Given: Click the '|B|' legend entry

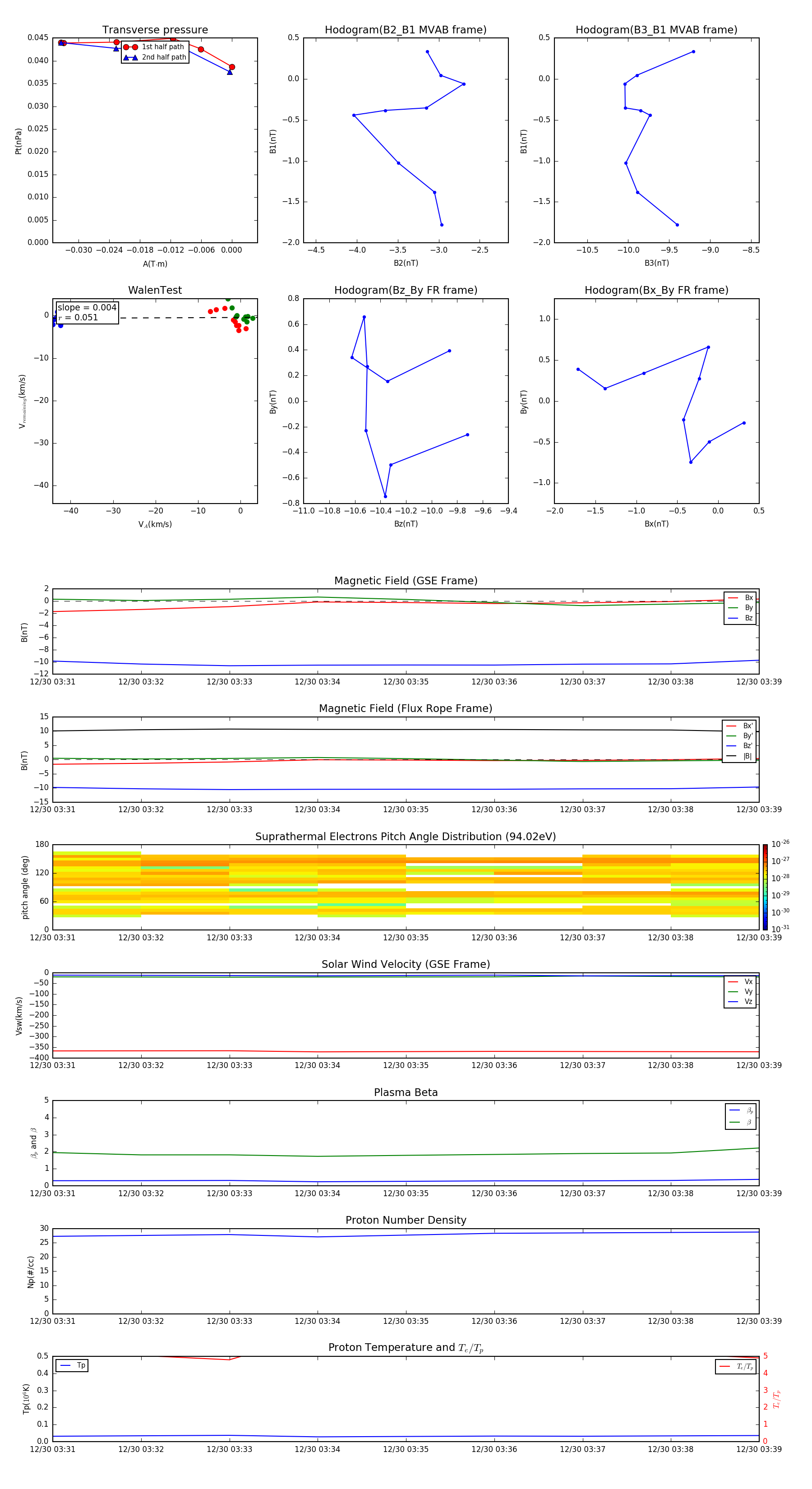Looking at the screenshot, I should pyautogui.click(x=739, y=756).
